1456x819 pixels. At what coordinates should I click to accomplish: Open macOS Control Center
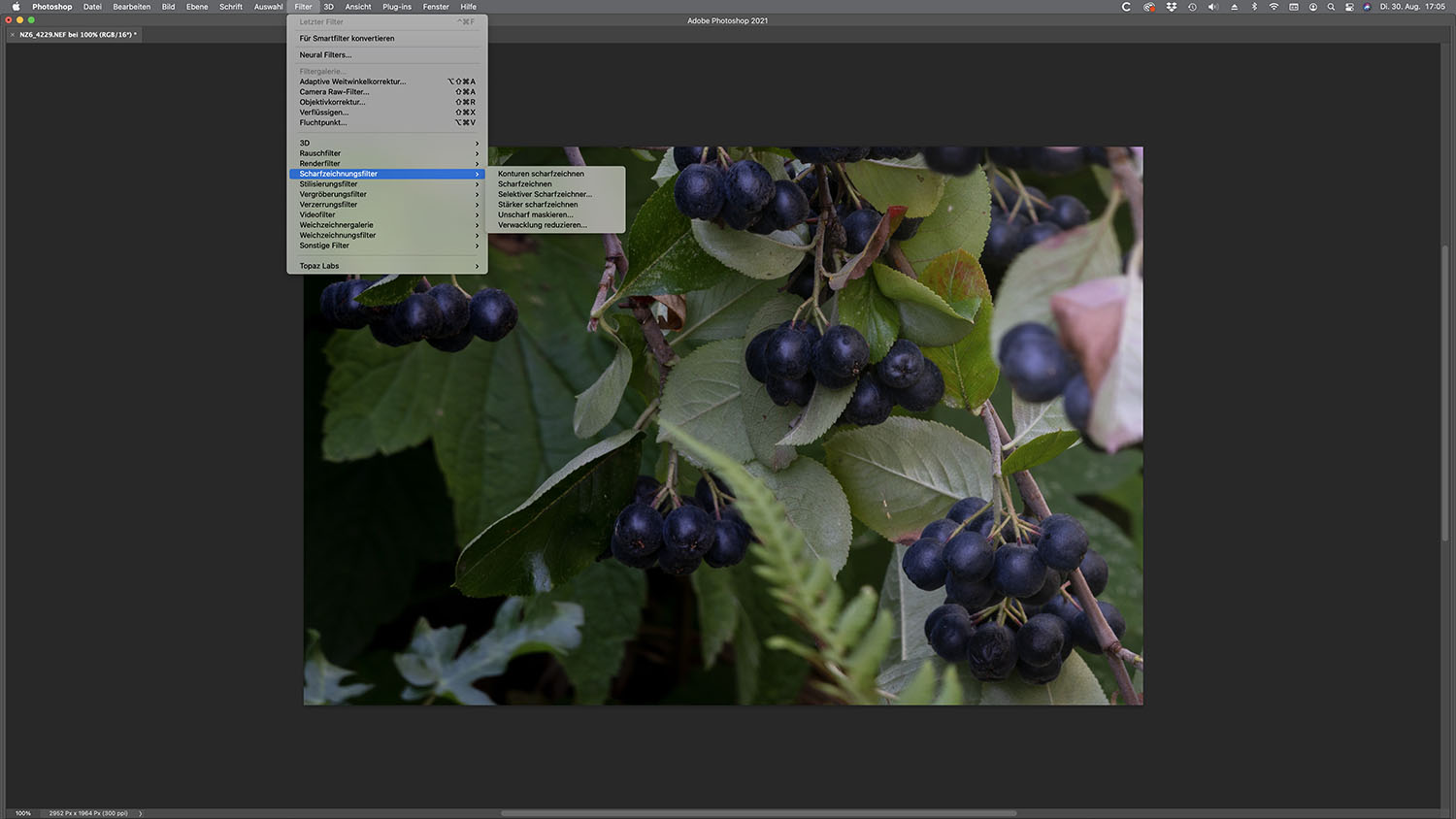click(x=1349, y=7)
